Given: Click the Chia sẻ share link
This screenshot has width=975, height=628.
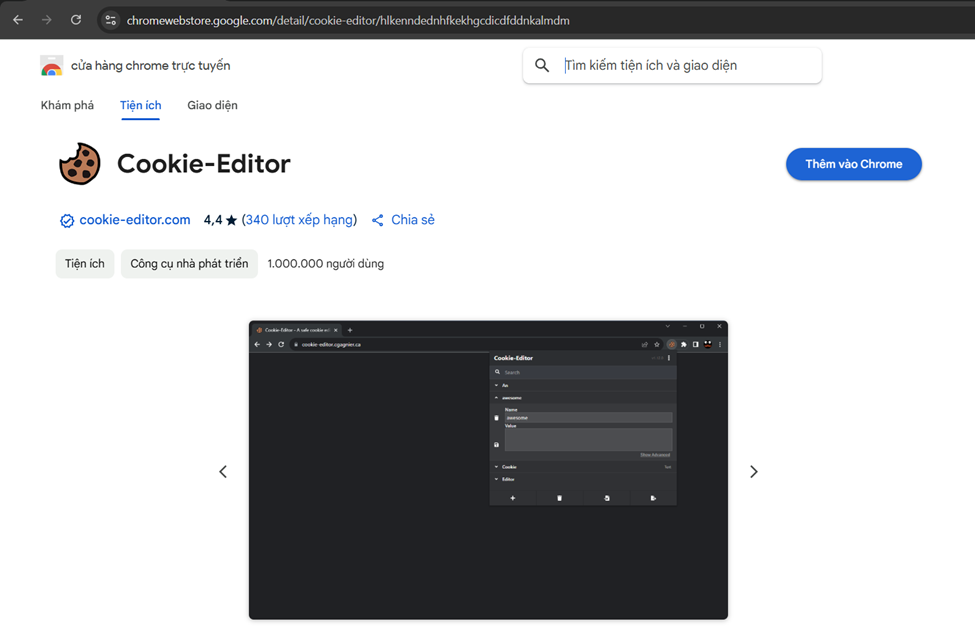Looking at the screenshot, I should point(413,219).
